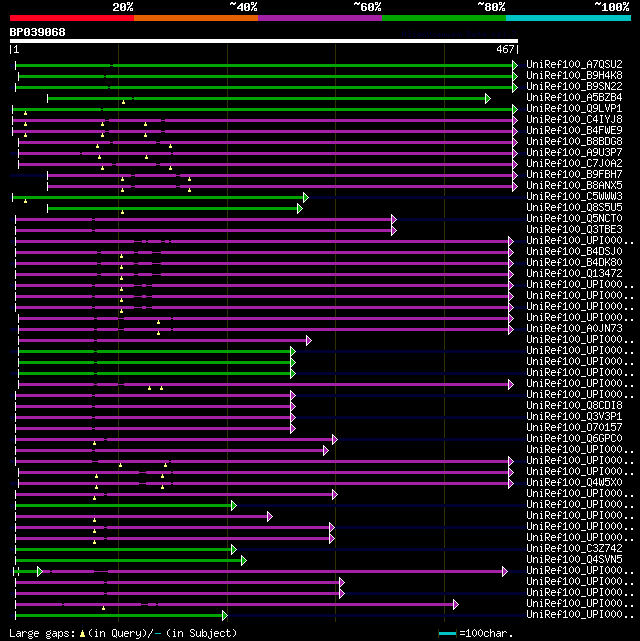Select the UniRef100_C3Z742 label

[574, 549]
